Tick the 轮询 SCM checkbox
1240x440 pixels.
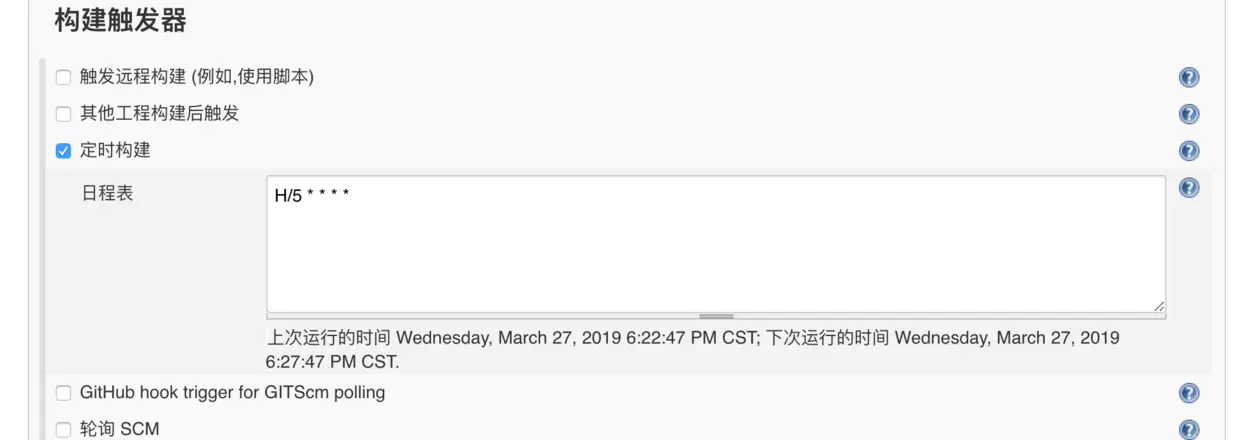[63, 430]
